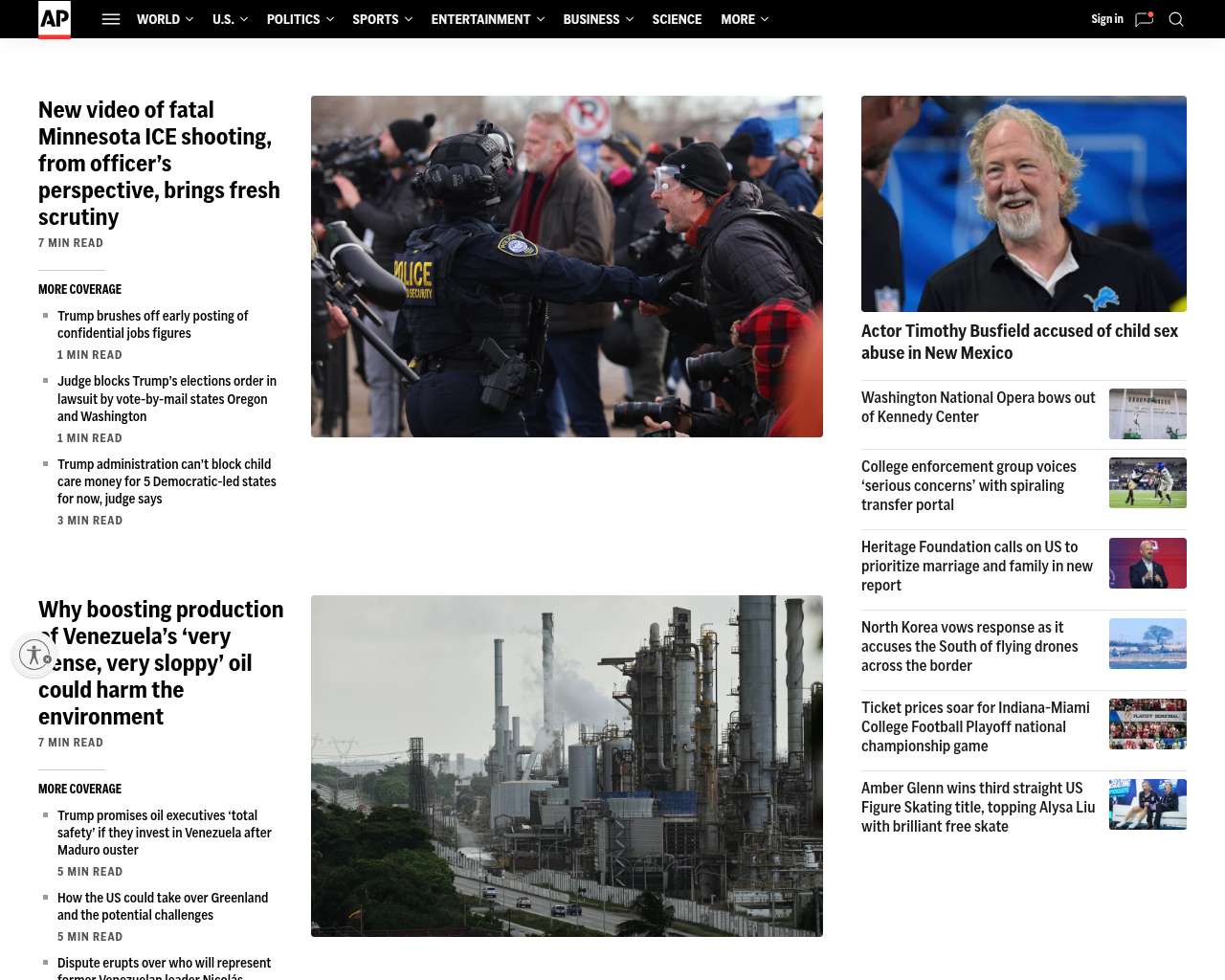Open the Science section

tap(677, 19)
